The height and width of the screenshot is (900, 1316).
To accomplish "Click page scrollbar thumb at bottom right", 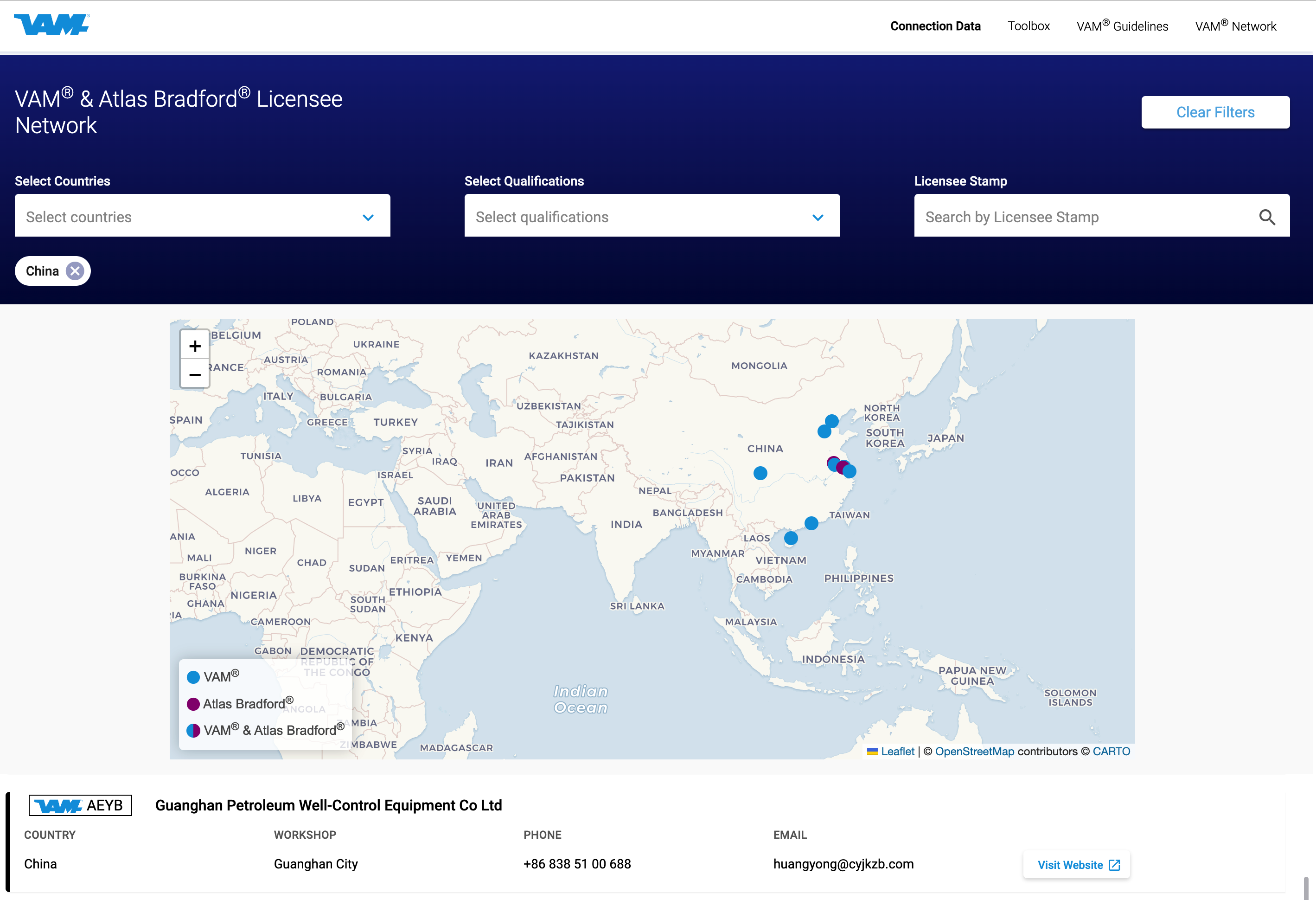I will pyautogui.click(x=1306, y=888).
